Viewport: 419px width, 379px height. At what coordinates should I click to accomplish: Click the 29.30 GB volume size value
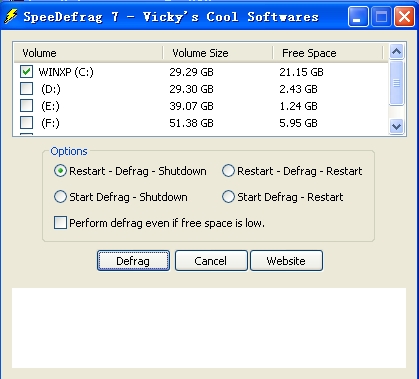[x=191, y=89]
